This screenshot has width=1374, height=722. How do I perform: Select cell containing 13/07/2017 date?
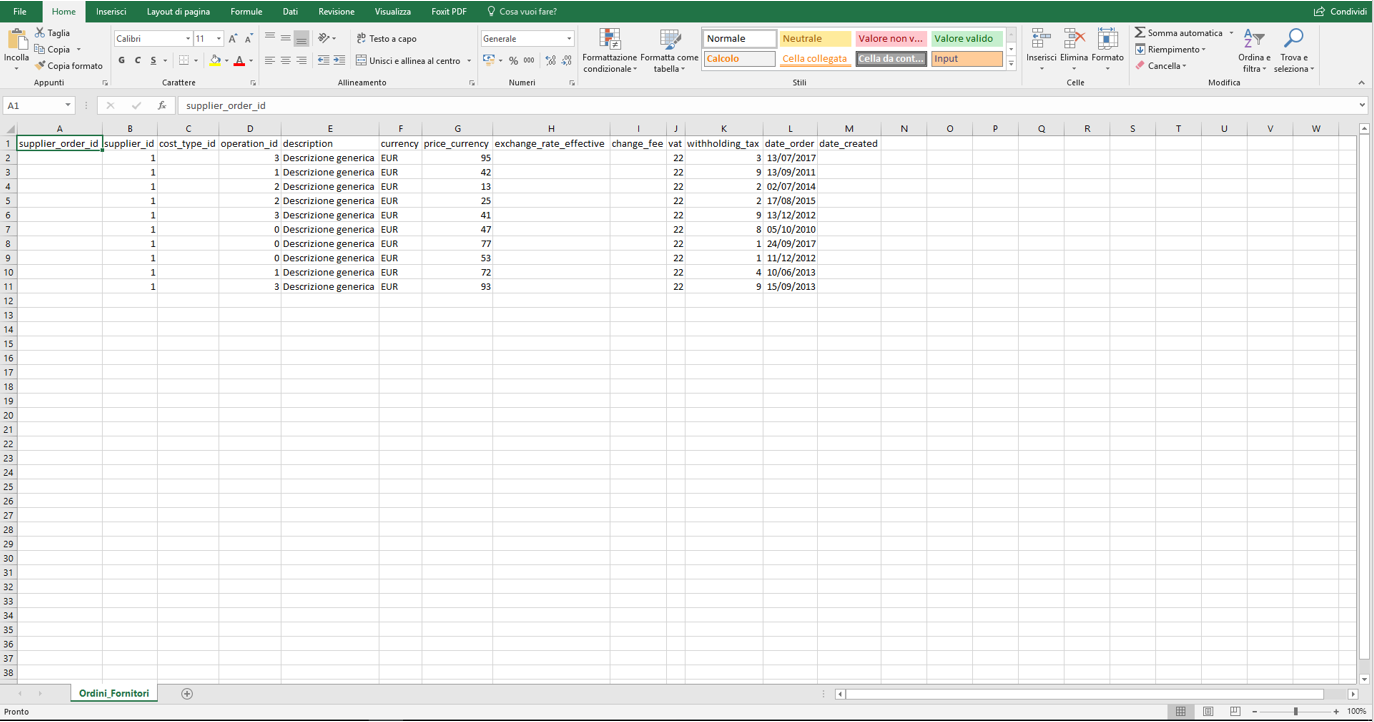(x=790, y=158)
